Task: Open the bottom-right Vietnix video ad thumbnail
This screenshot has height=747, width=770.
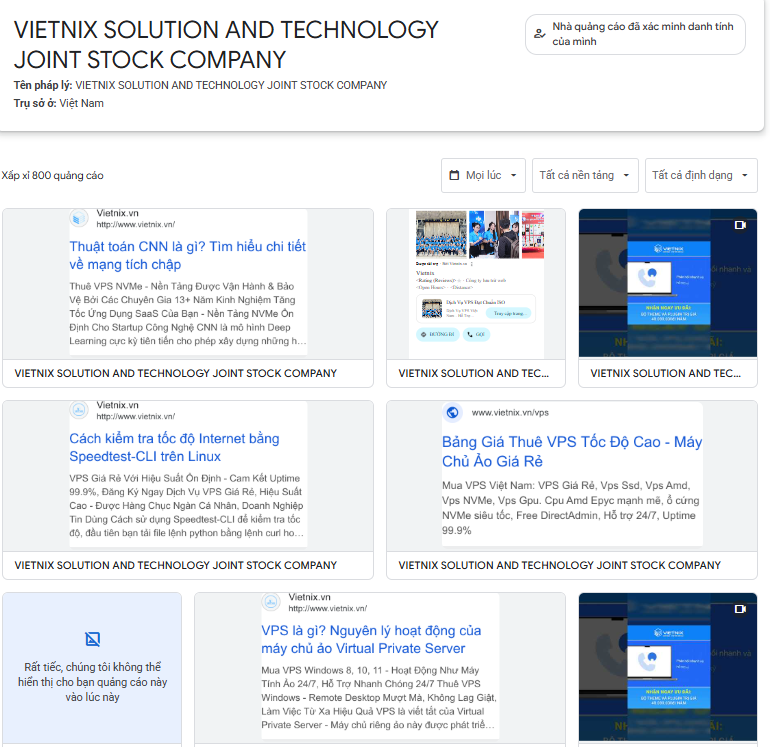Action: point(668,667)
